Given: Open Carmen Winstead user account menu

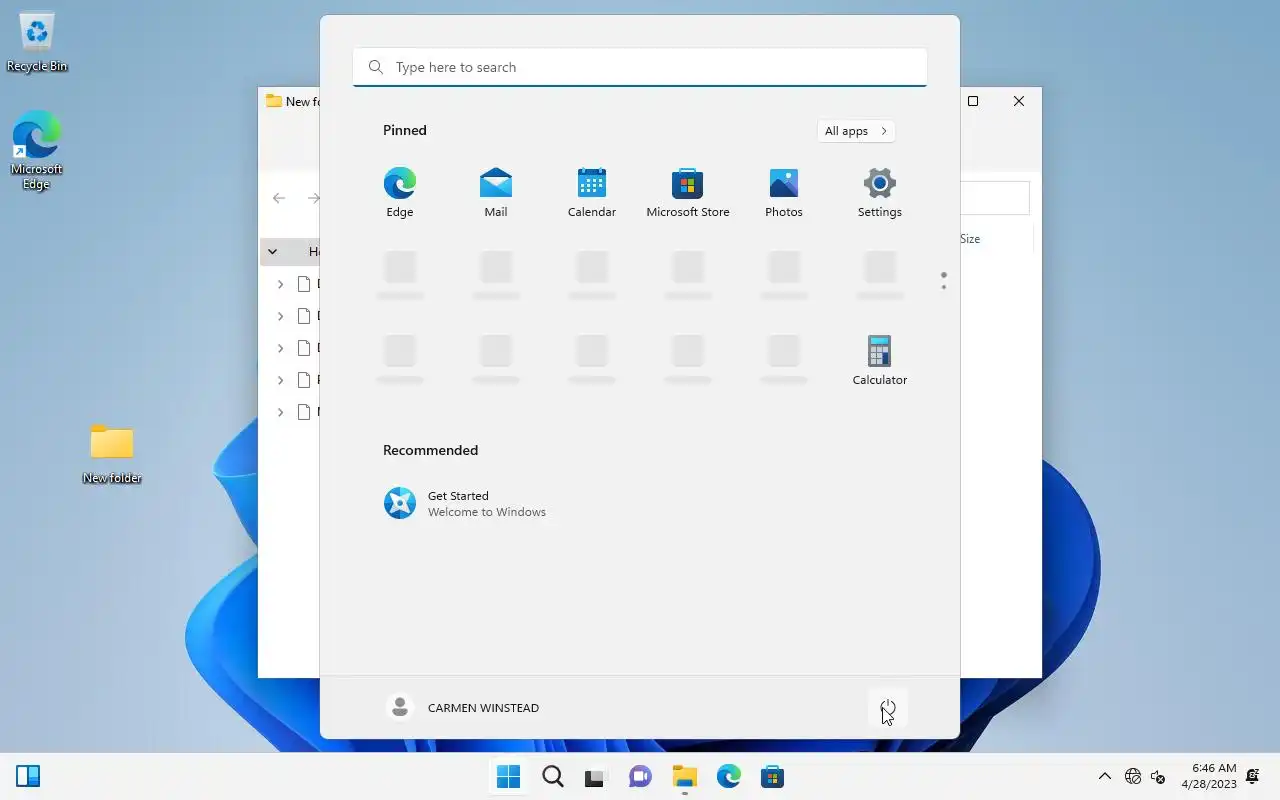Looking at the screenshot, I should [463, 707].
